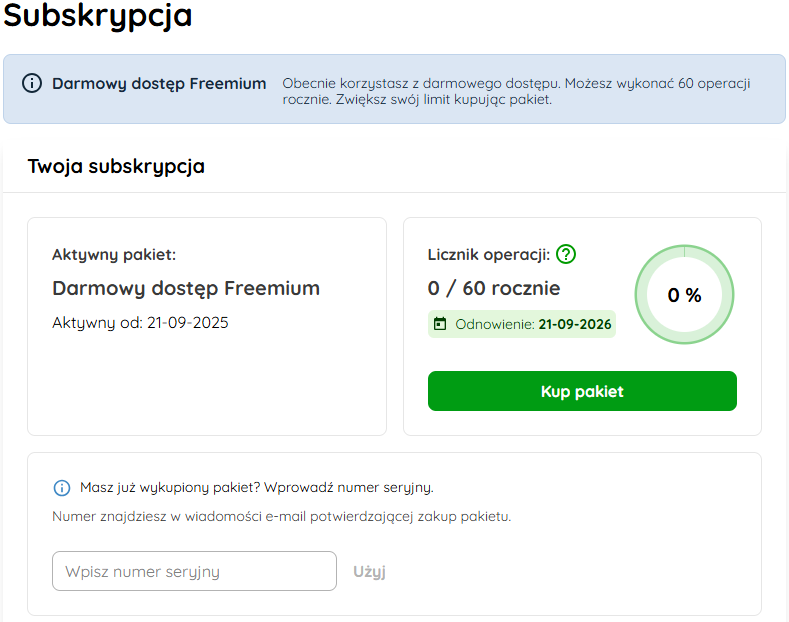Select the bold banner title Darmowy dostęp Freemium
Screen dimensions: 789x622
click(x=159, y=84)
